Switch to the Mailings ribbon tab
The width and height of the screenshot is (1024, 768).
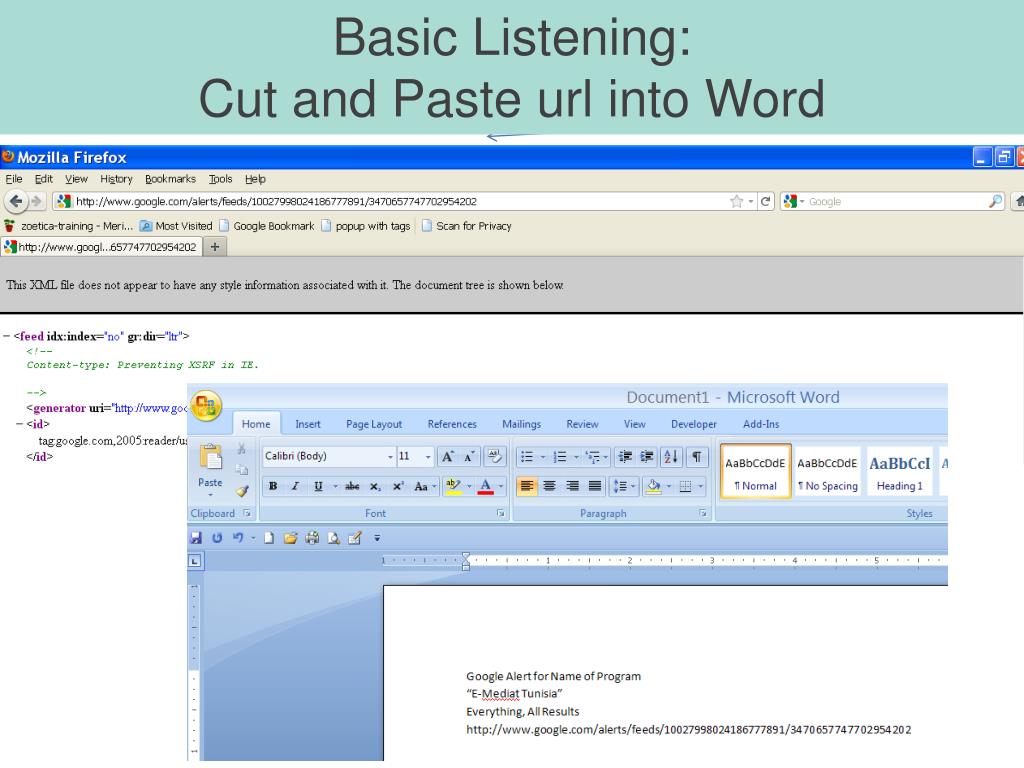pyautogui.click(x=521, y=424)
